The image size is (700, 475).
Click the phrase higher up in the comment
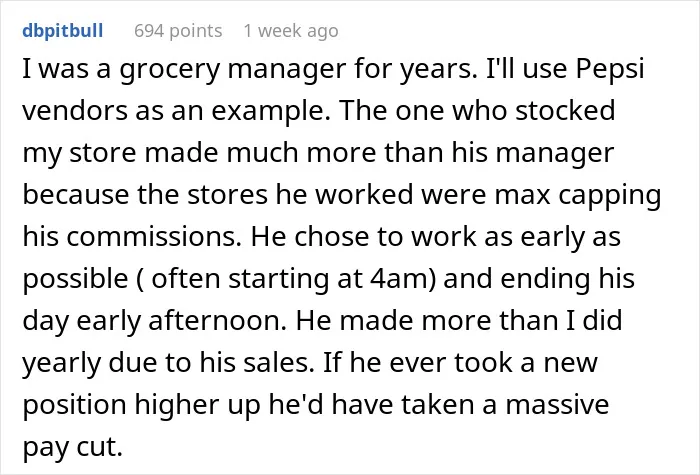point(197,405)
